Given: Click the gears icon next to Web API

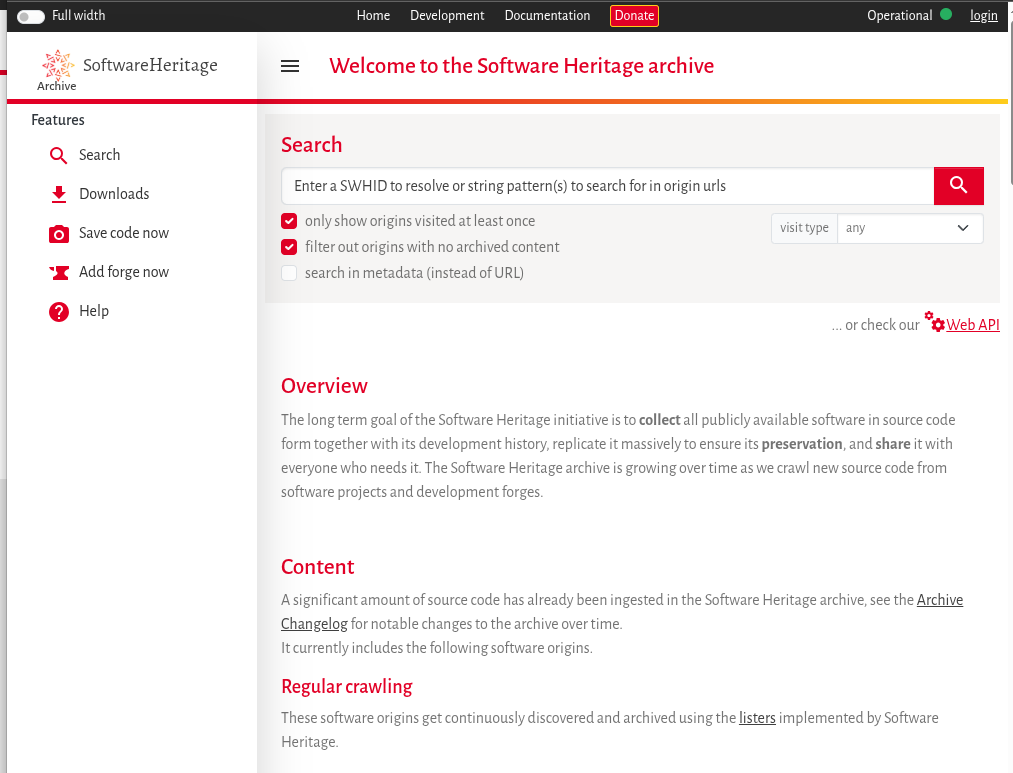Looking at the screenshot, I should click(x=935, y=322).
